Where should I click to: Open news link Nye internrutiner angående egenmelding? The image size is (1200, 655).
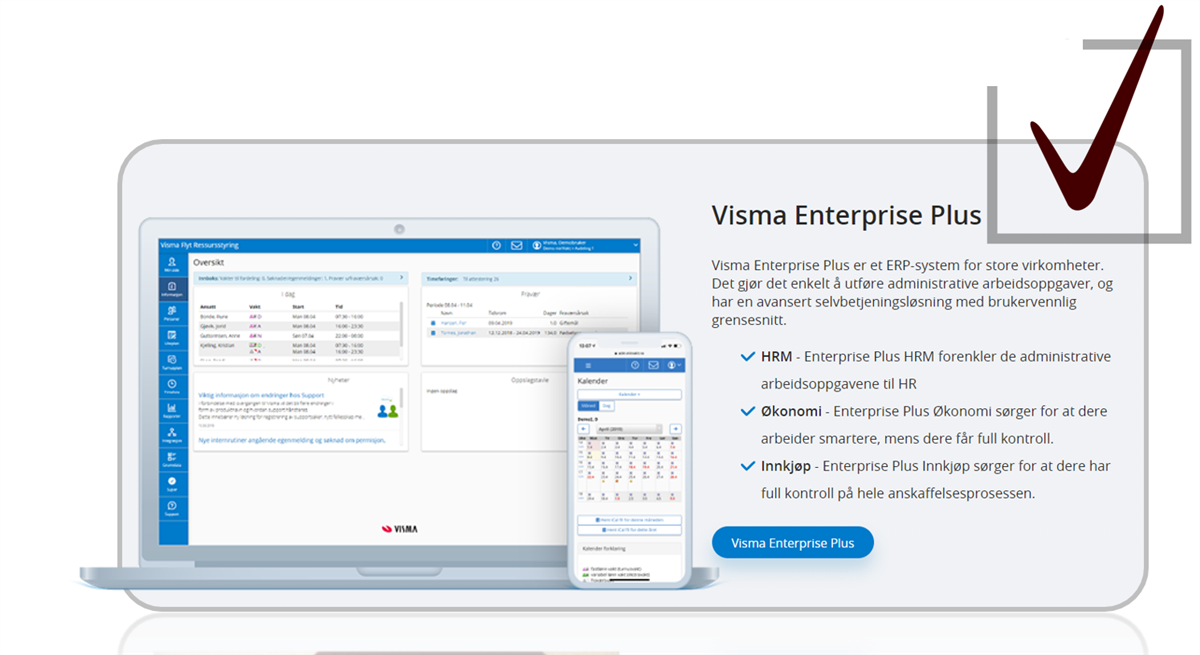point(292,440)
